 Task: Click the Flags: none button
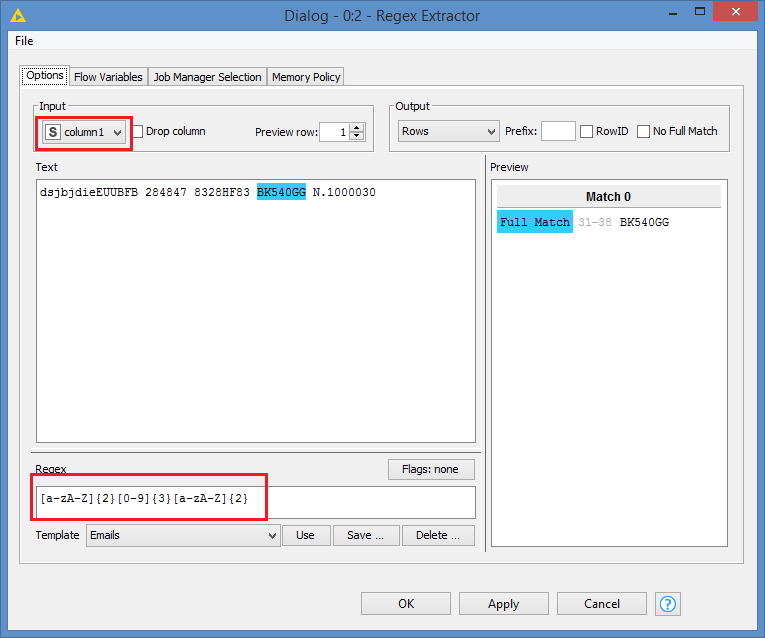(431, 469)
